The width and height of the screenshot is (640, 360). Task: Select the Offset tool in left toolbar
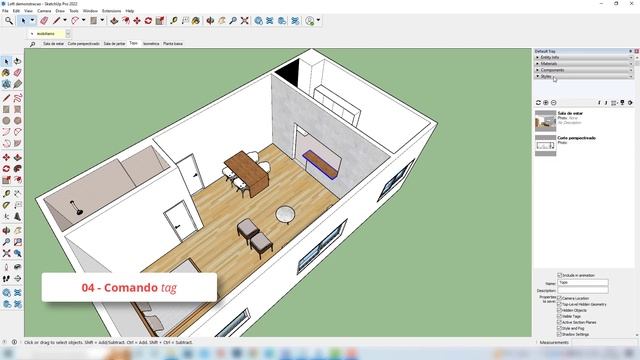[x=18, y=180]
